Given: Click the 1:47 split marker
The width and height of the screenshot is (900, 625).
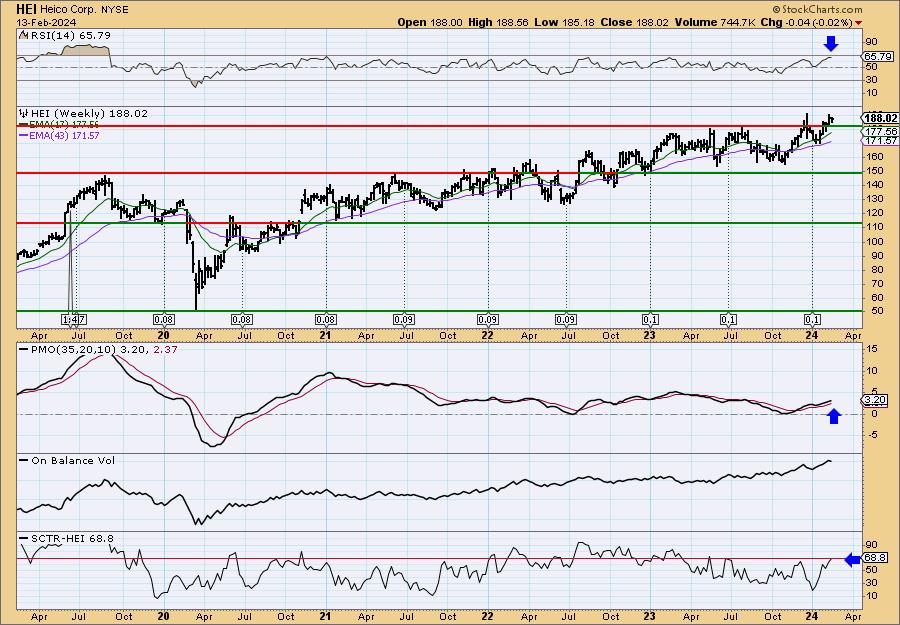Looking at the screenshot, I should pyautogui.click(x=73, y=319).
